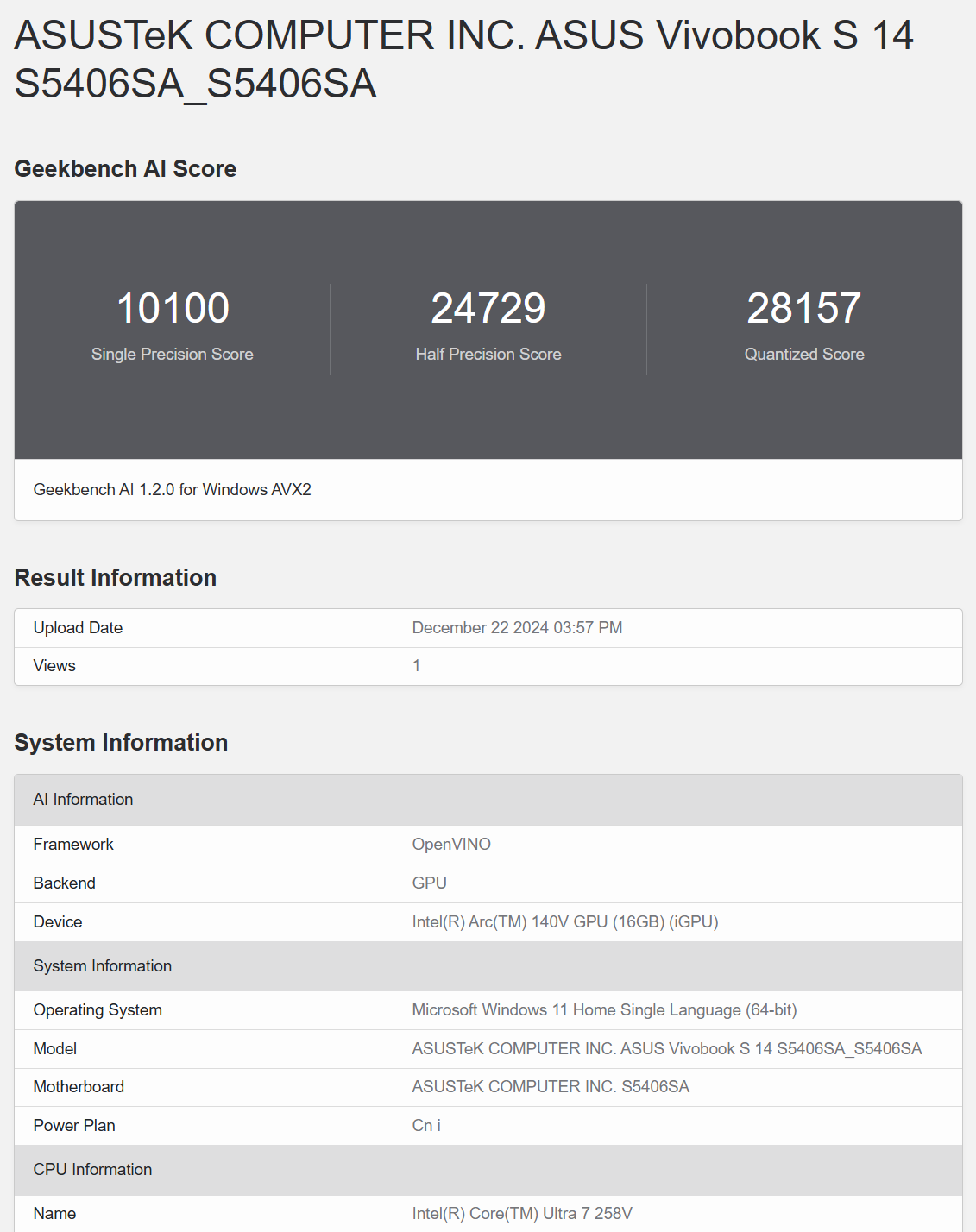Select Microsoft Windows 11 Home Single Language value
976x1232 pixels.
tap(604, 1009)
